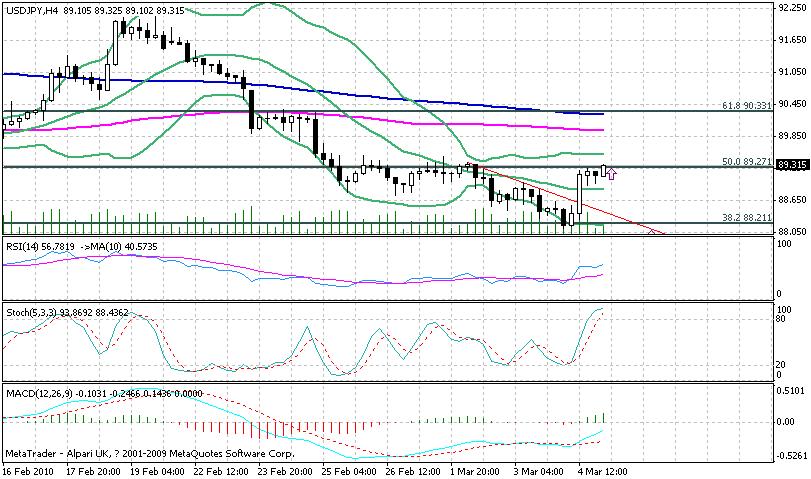811x479 pixels.
Task: Click the 88.650 price axis value
Action: [791, 200]
